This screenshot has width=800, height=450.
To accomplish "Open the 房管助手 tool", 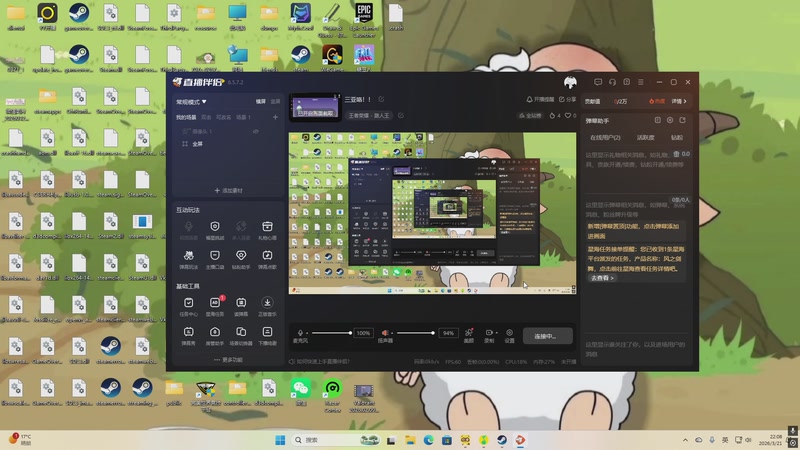I will [x=215, y=336].
